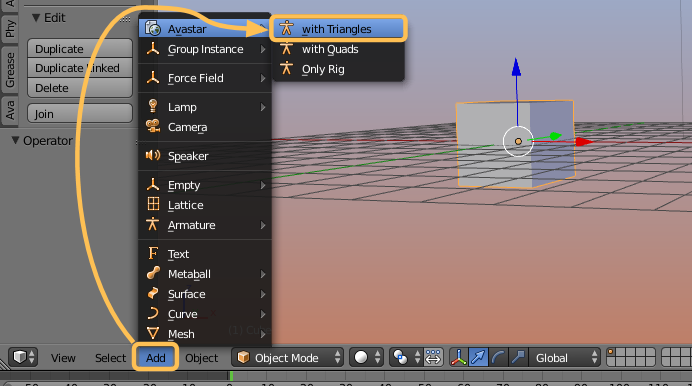Select the scale manipulator icon
The height and width of the screenshot is (386, 692).
click(518, 357)
